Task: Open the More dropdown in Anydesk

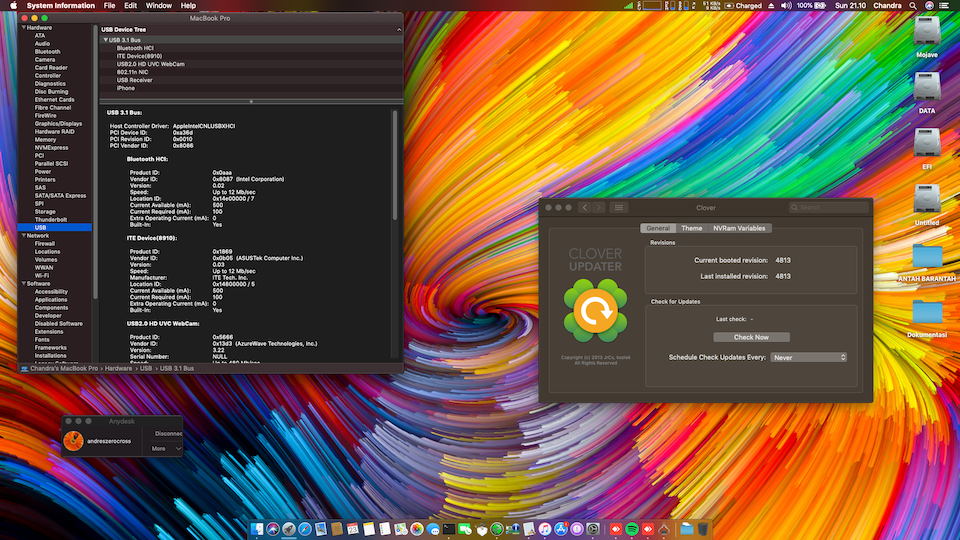Action: [166, 449]
